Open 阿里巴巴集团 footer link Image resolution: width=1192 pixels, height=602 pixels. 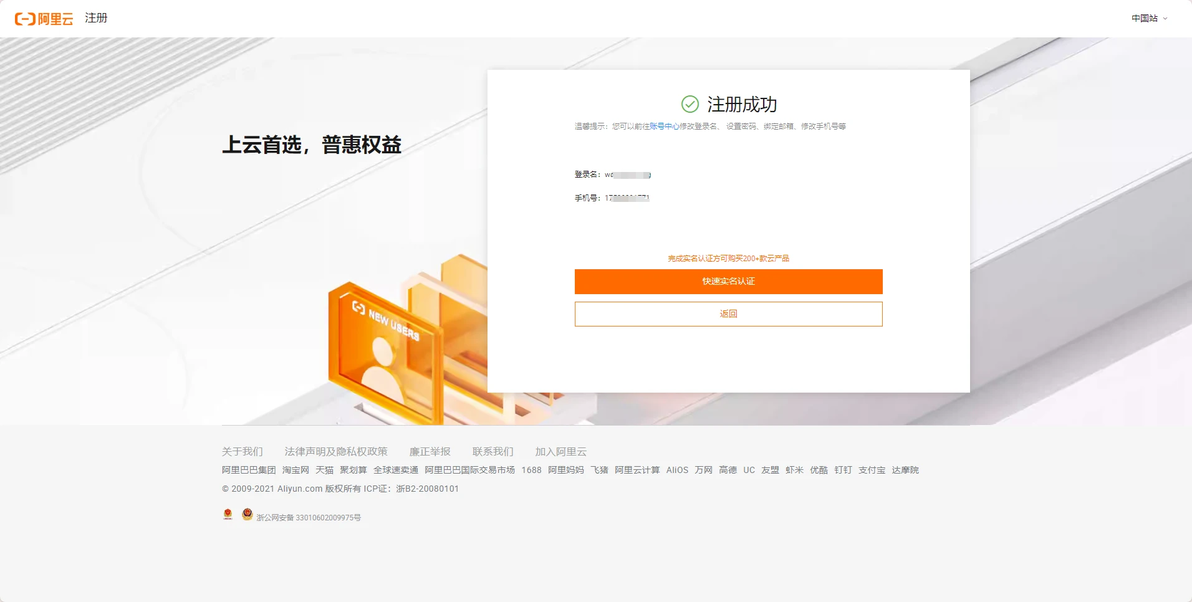pyautogui.click(x=249, y=471)
